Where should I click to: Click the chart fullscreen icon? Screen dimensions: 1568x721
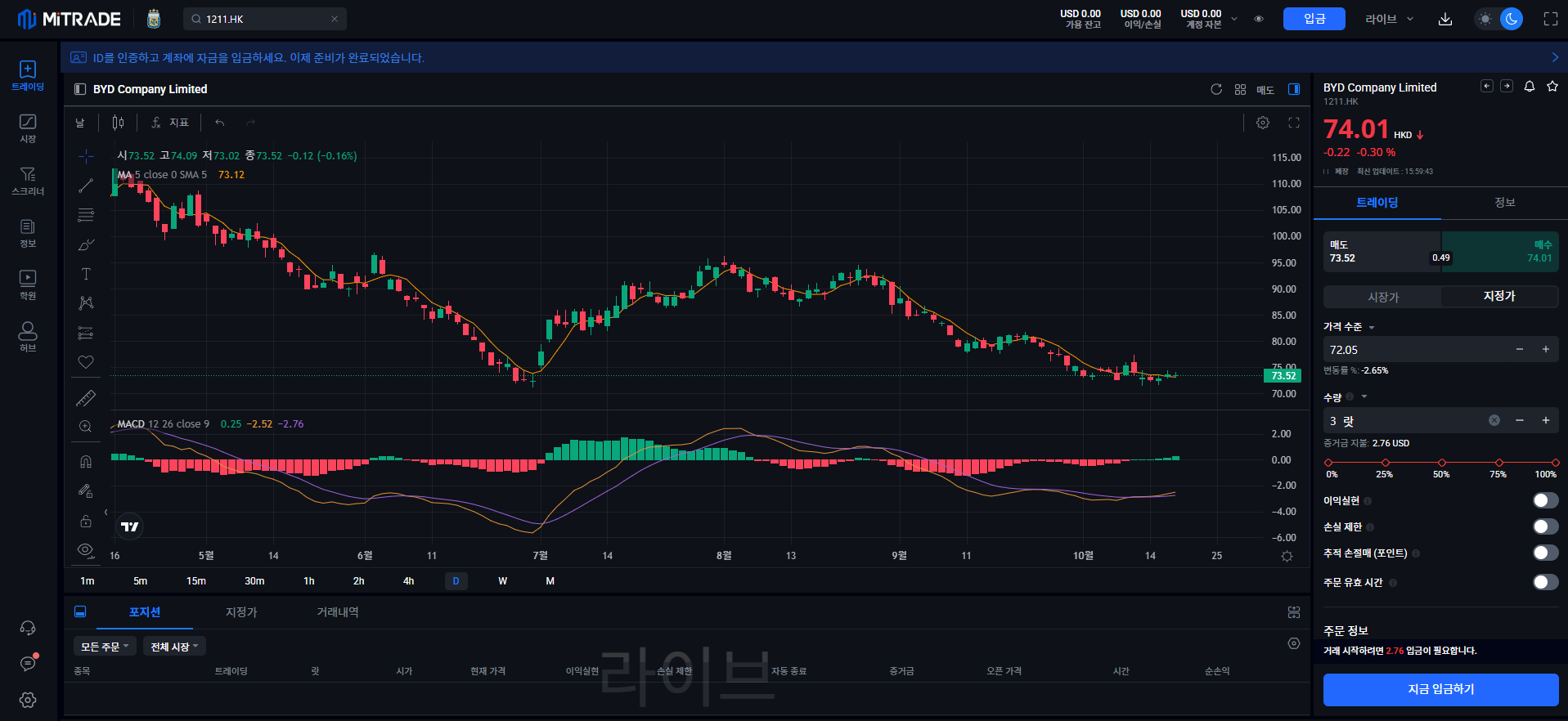(x=1294, y=123)
